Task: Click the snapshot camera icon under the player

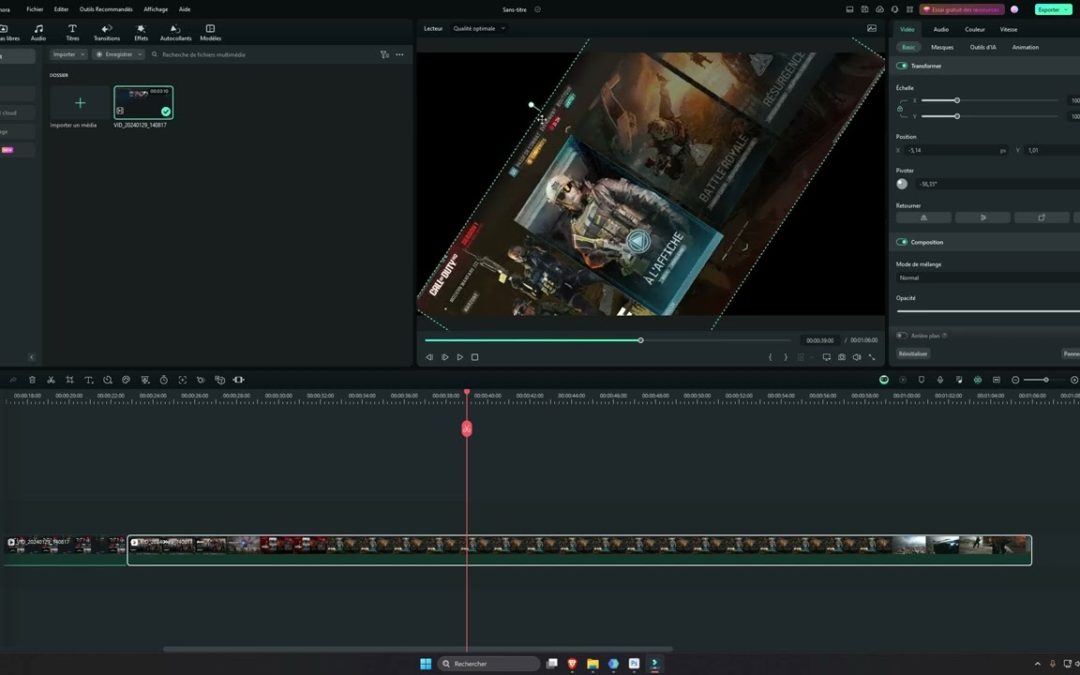Action: click(x=842, y=357)
